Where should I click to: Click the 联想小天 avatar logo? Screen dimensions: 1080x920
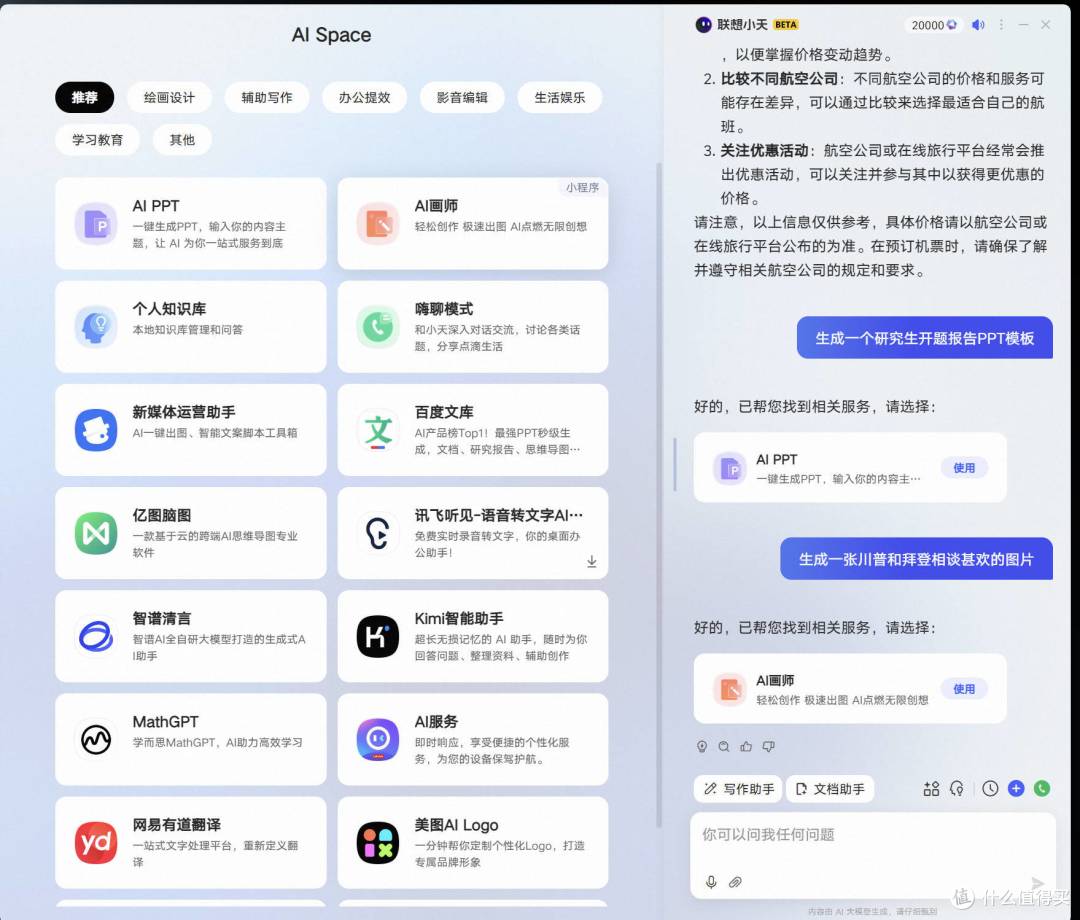point(703,25)
